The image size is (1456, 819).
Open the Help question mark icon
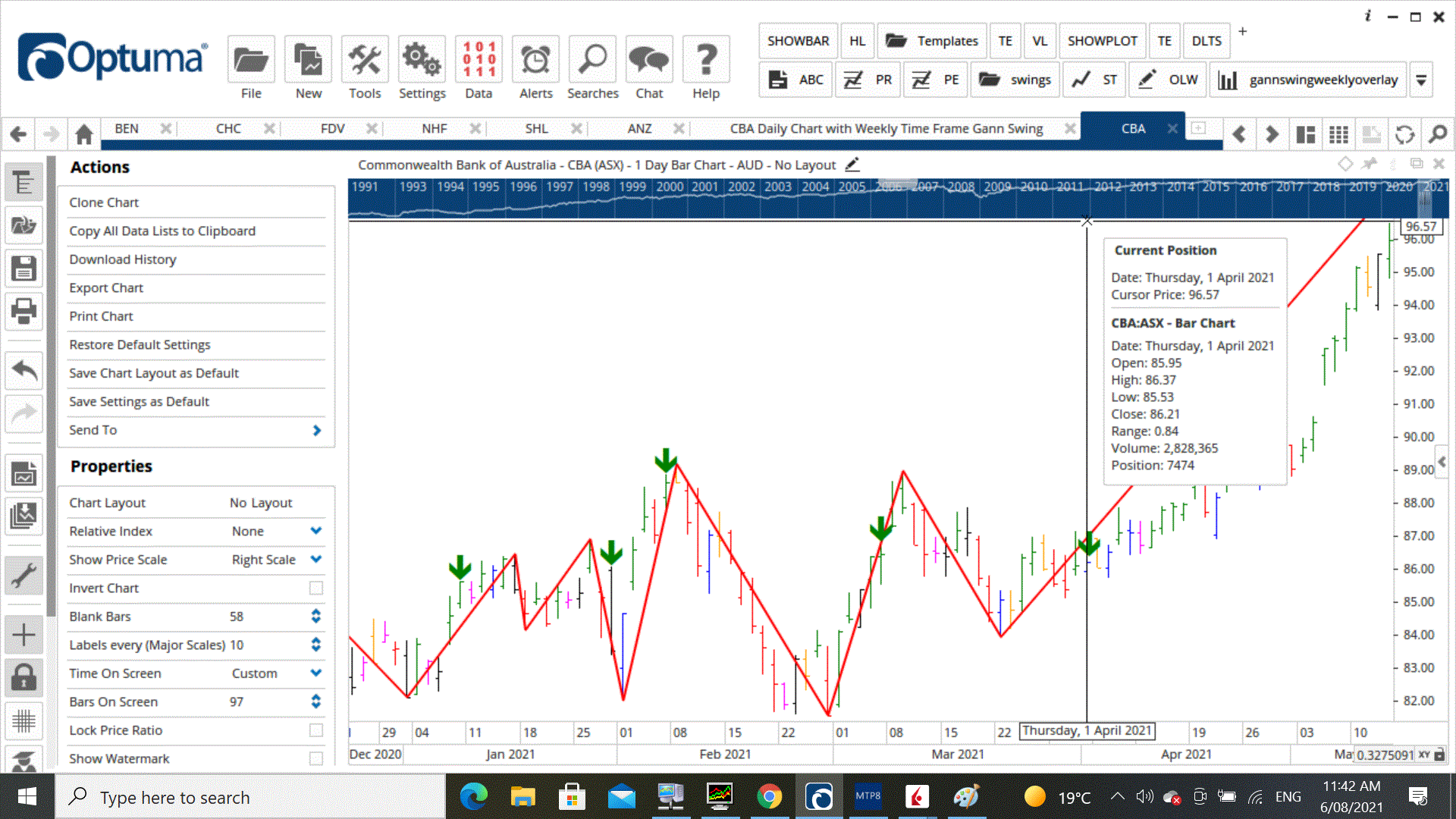point(706,59)
